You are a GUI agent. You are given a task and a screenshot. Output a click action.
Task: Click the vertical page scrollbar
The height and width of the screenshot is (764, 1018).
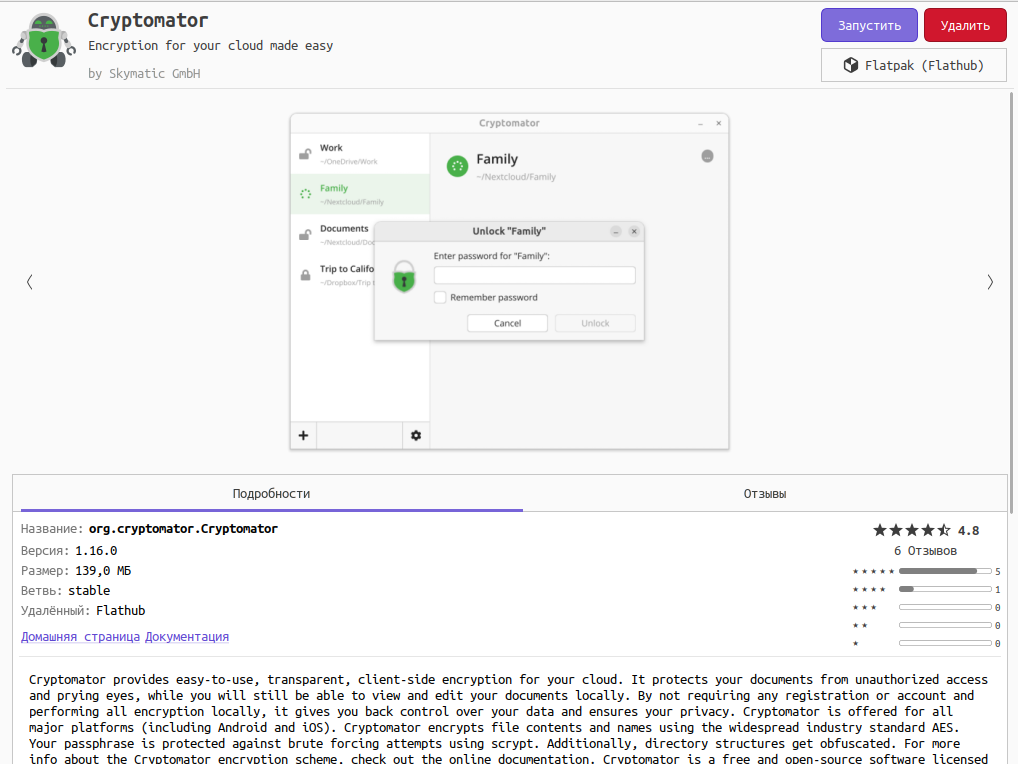(1011, 302)
